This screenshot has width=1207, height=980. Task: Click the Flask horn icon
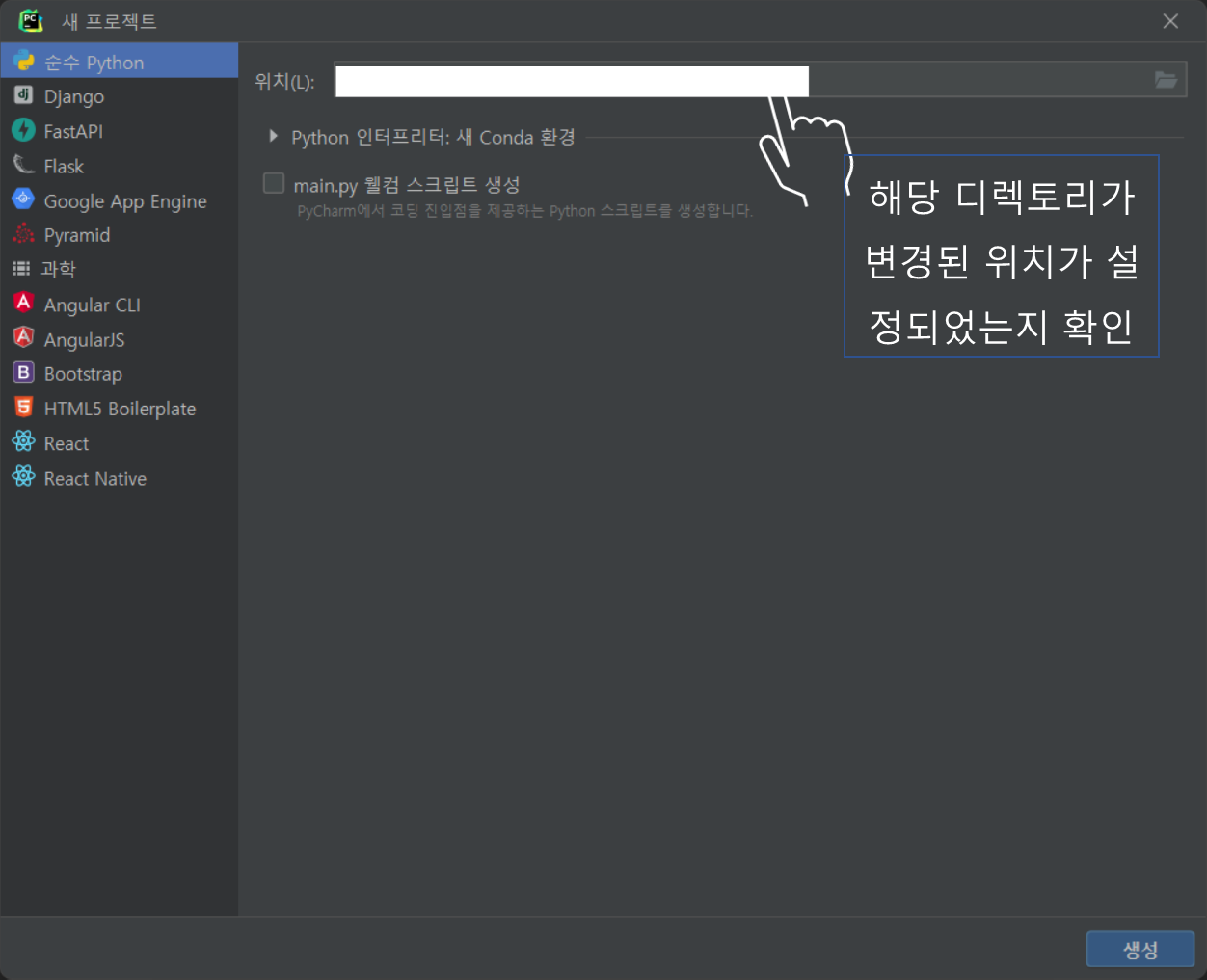[23, 165]
